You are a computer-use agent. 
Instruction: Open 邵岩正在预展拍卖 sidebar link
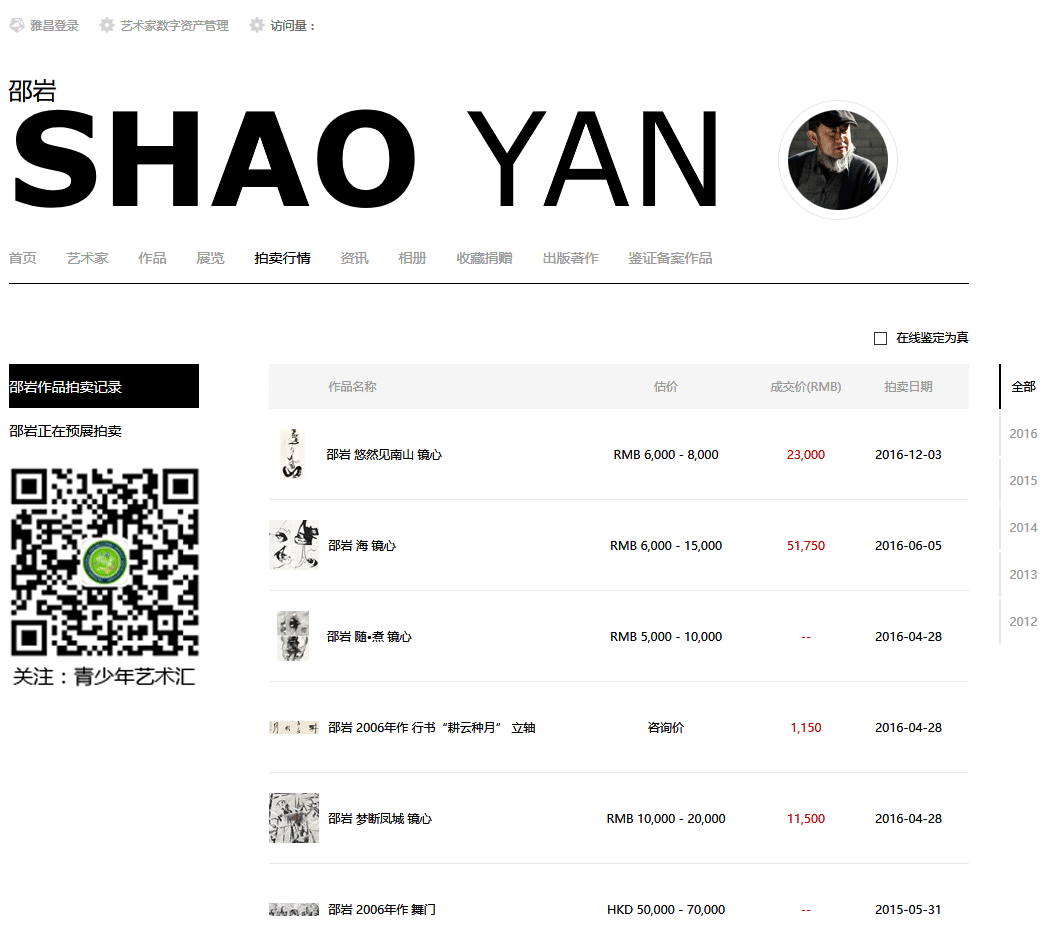tap(66, 431)
